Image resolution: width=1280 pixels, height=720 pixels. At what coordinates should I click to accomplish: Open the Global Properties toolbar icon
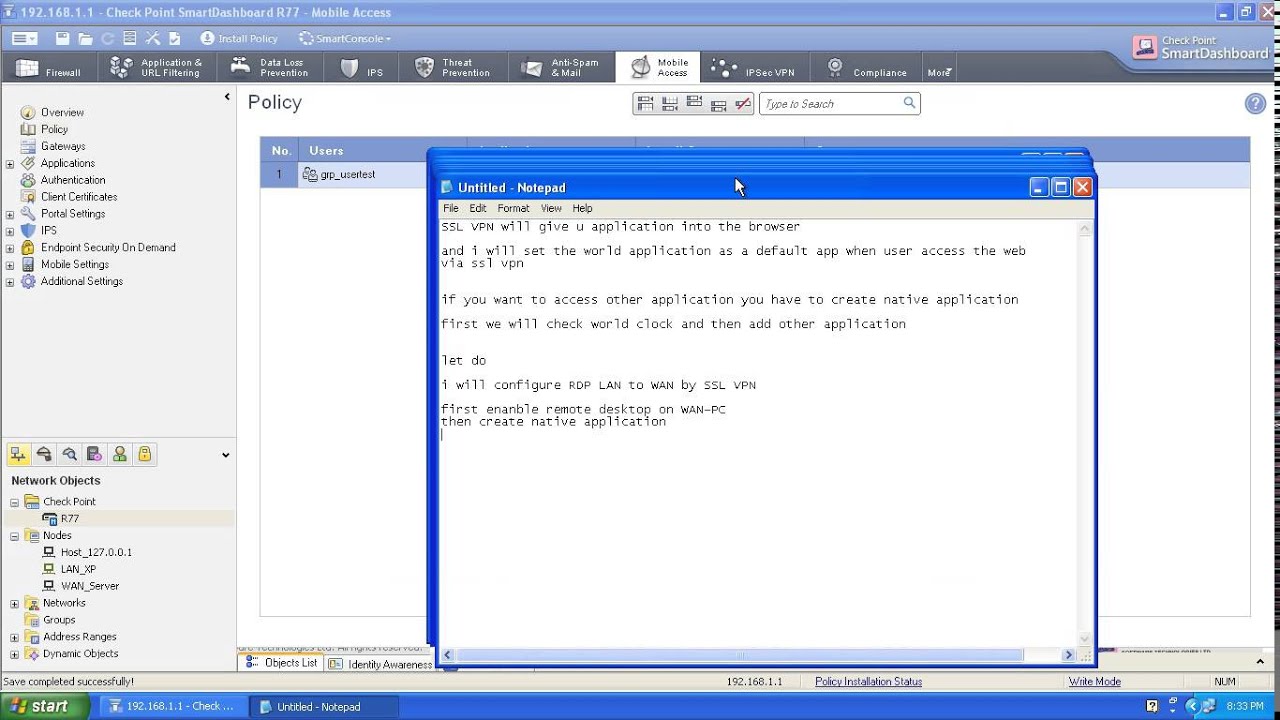[130, 38]
